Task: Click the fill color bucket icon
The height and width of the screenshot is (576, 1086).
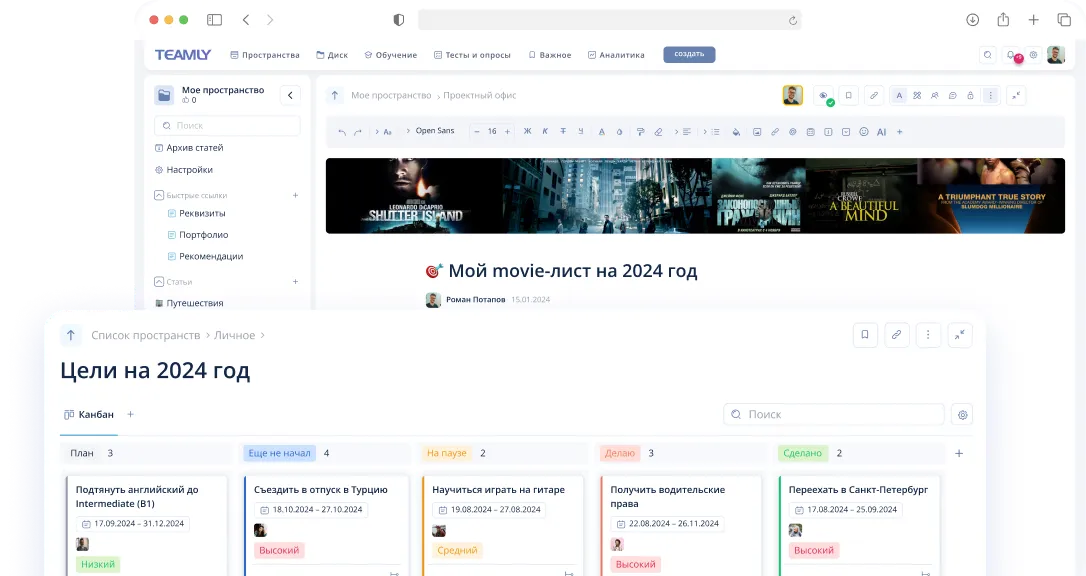Action: (x=736, y=132)
